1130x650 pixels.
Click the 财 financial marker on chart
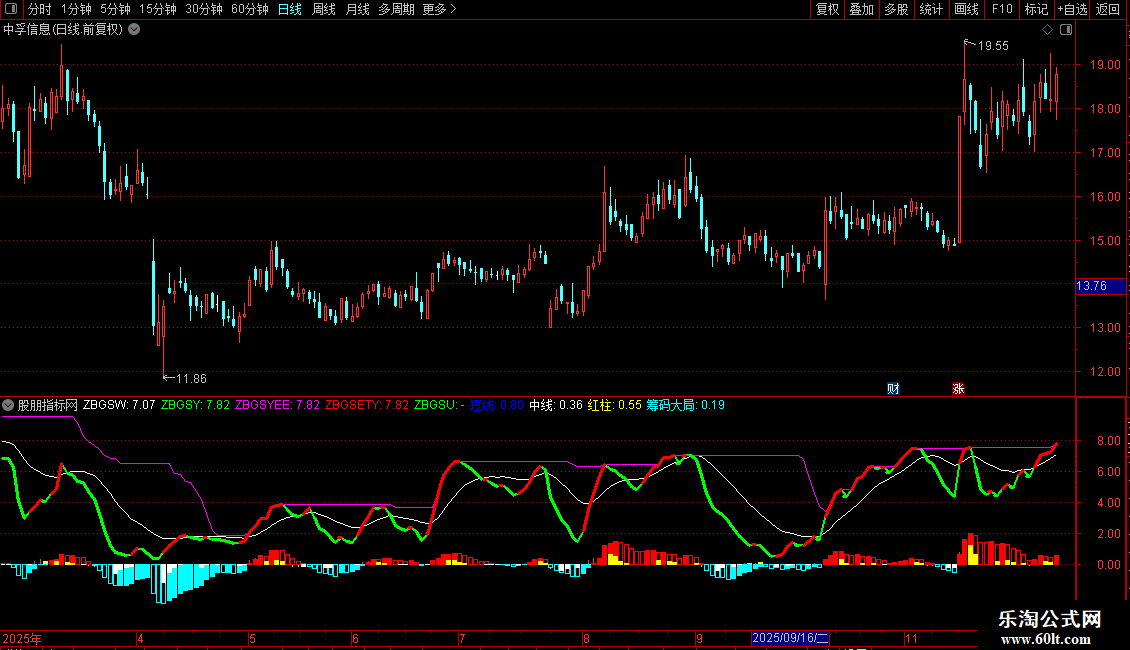tap(894, 389)
